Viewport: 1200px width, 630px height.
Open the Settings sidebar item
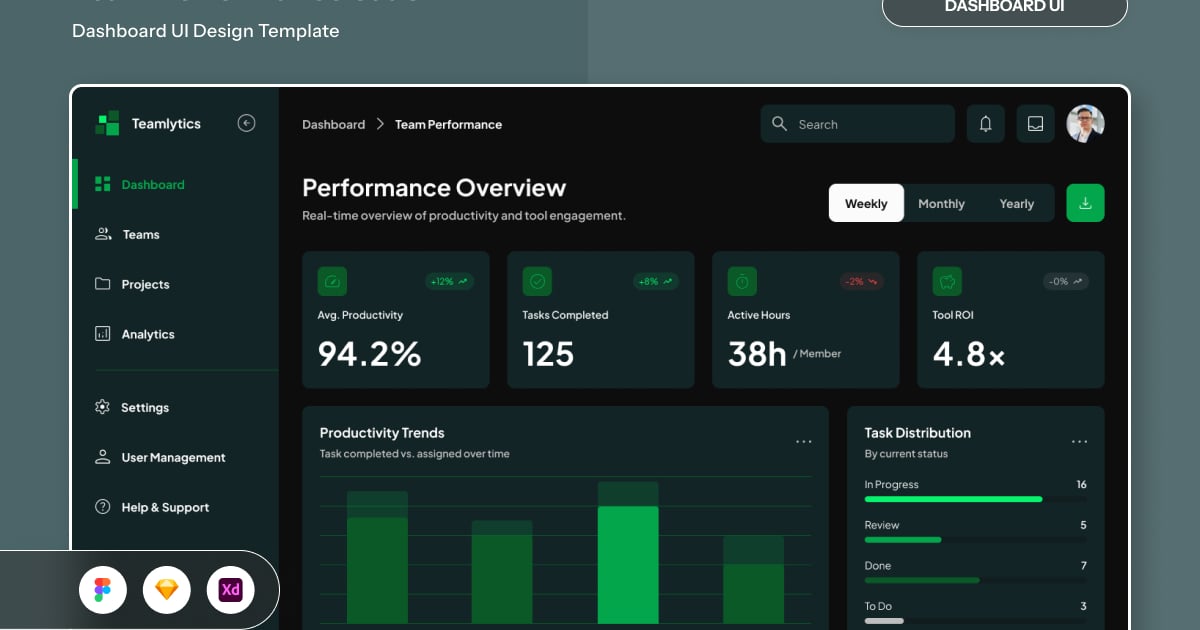(x=144, y=408)
